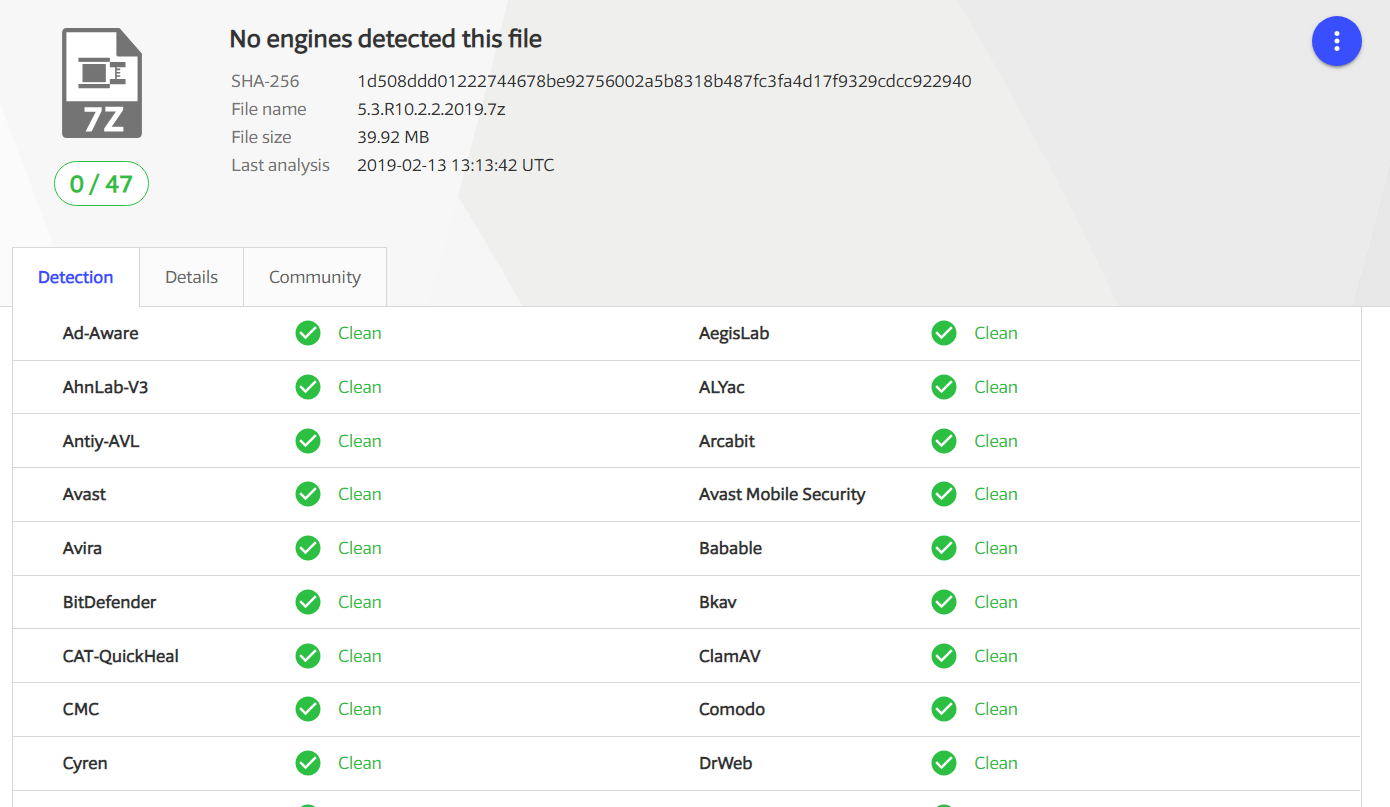Click the Avast Mobile Security engine name
Screen dimensions: 1390x807
point(782,494)
